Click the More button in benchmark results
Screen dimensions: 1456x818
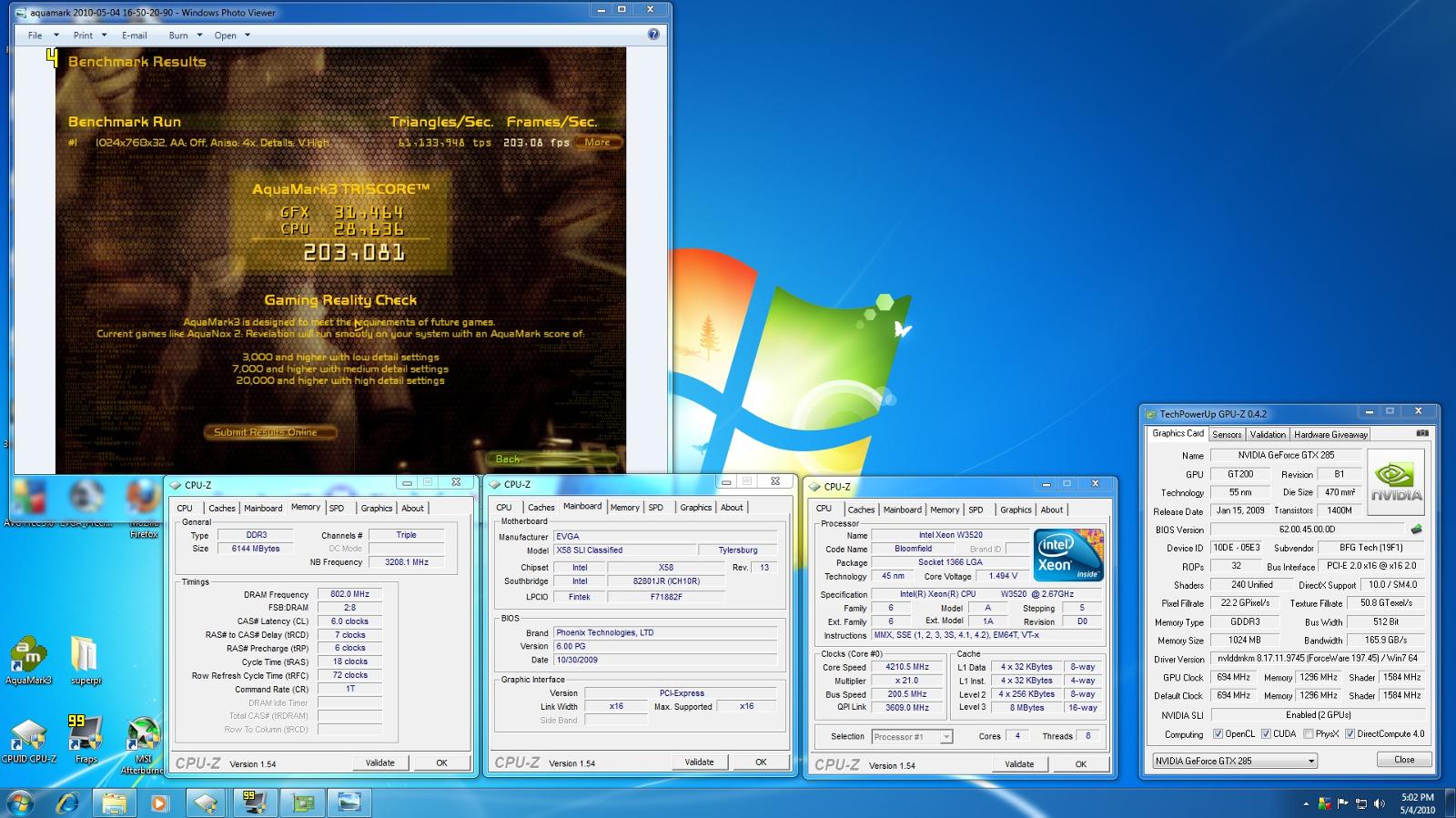pos(597,142)
